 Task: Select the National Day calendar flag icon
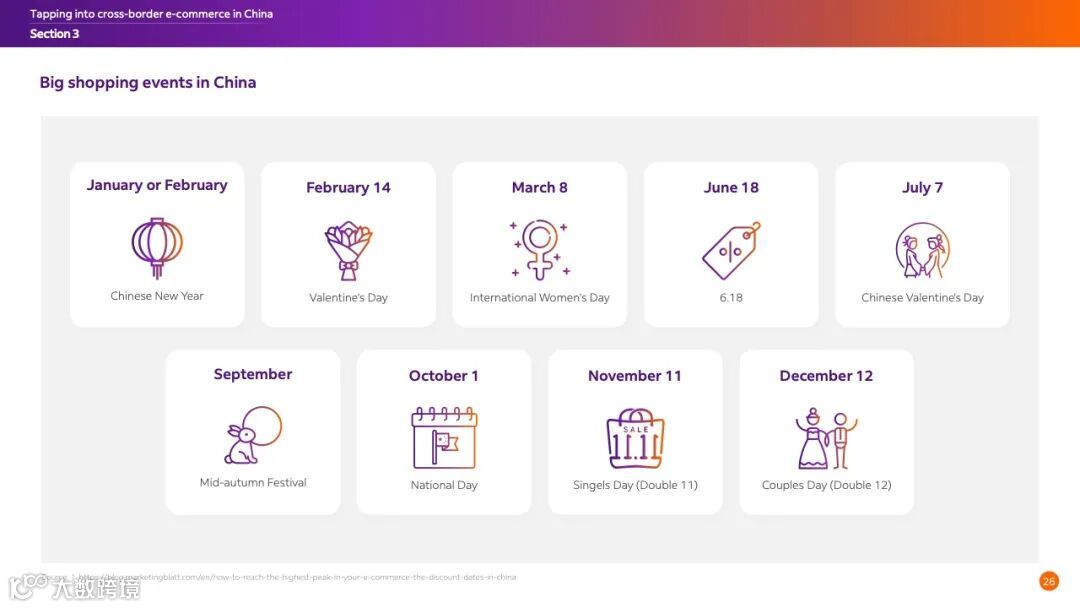(444, 438)
